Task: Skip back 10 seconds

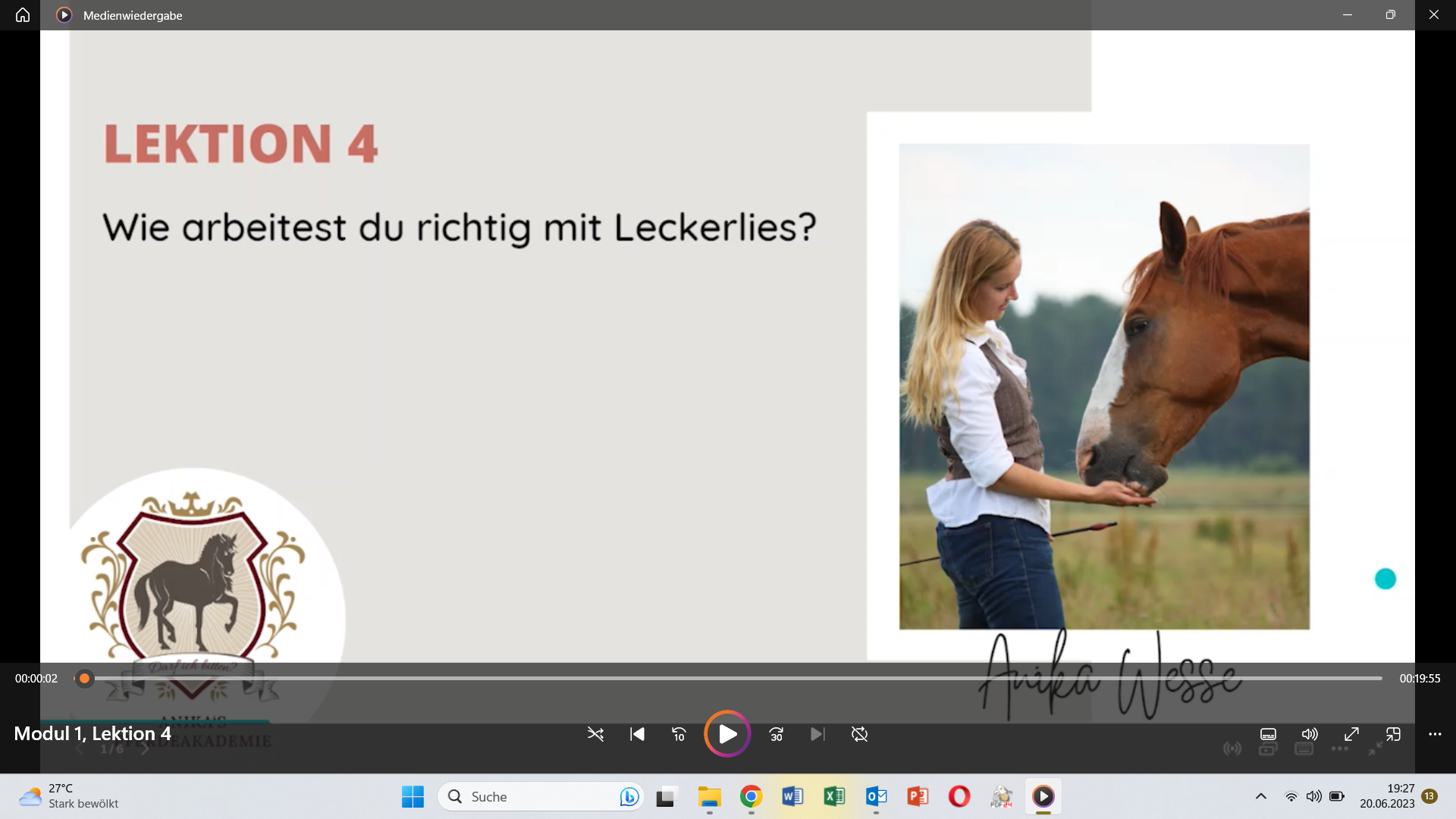Action: (679, 734)
